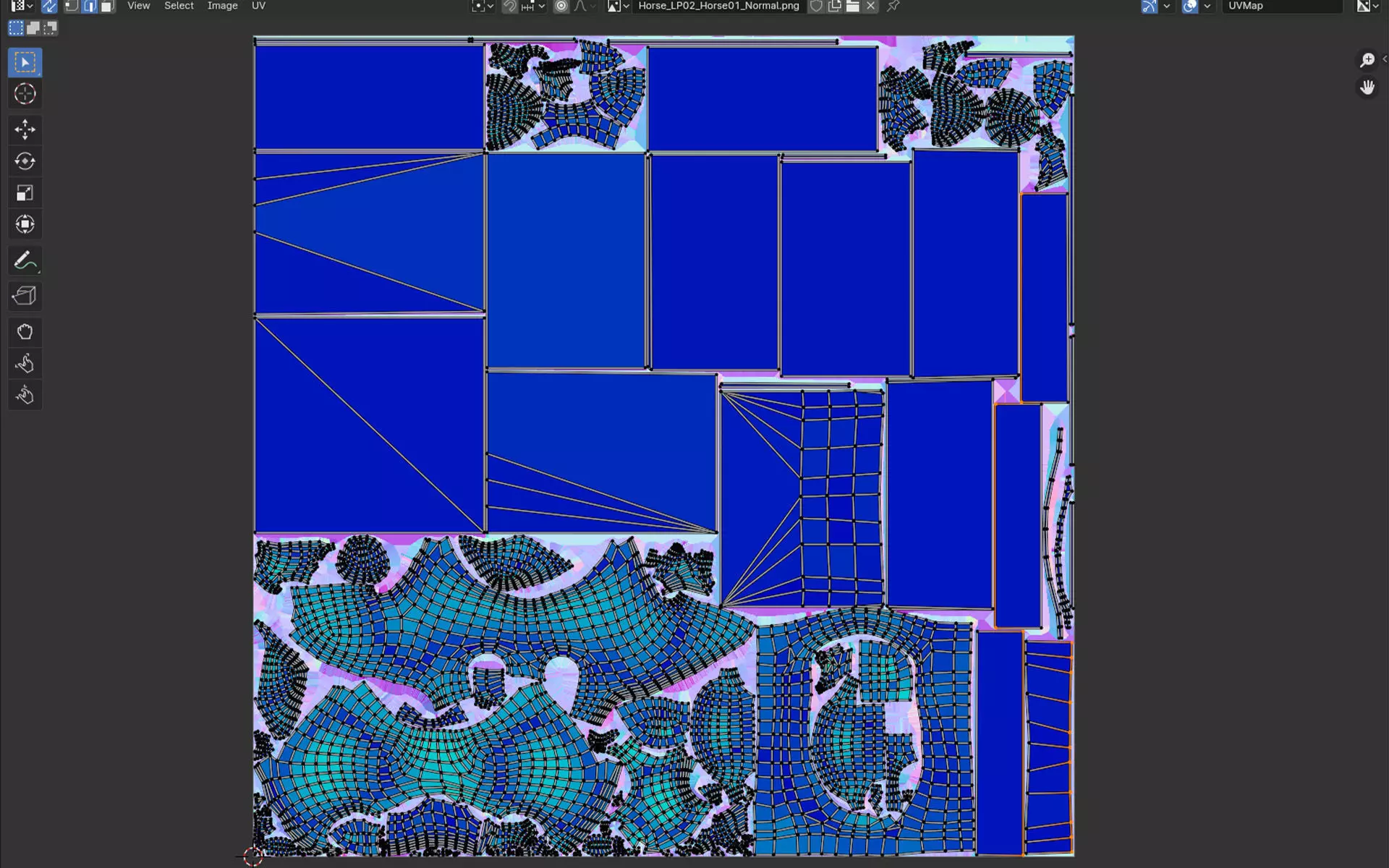Select the Annotate pencil tool
1389x868 pixels.
tap(25, 260)
